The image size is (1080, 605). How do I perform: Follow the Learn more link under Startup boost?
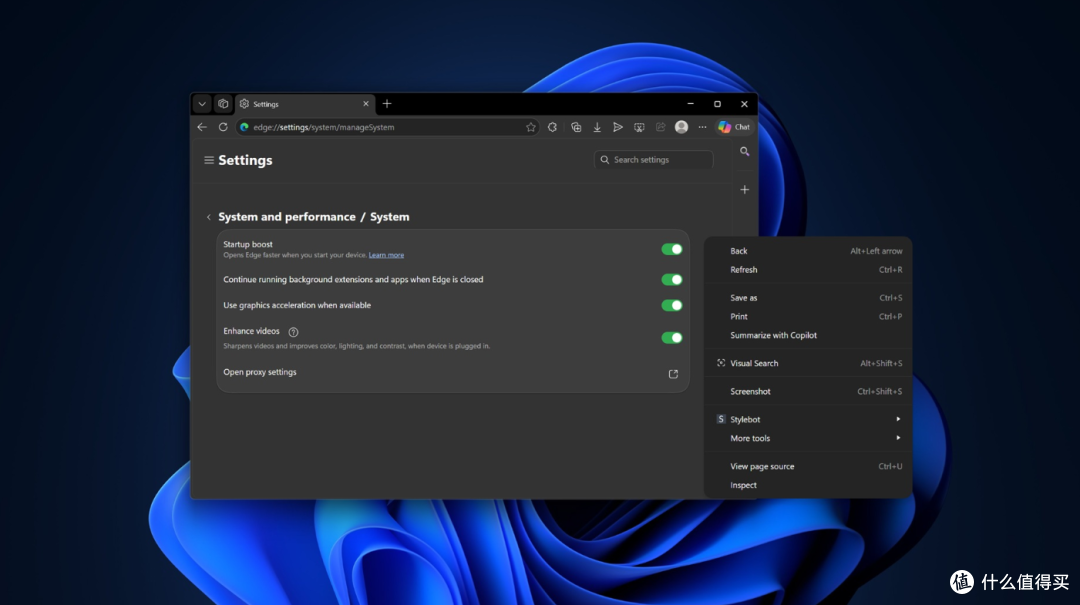386,255
